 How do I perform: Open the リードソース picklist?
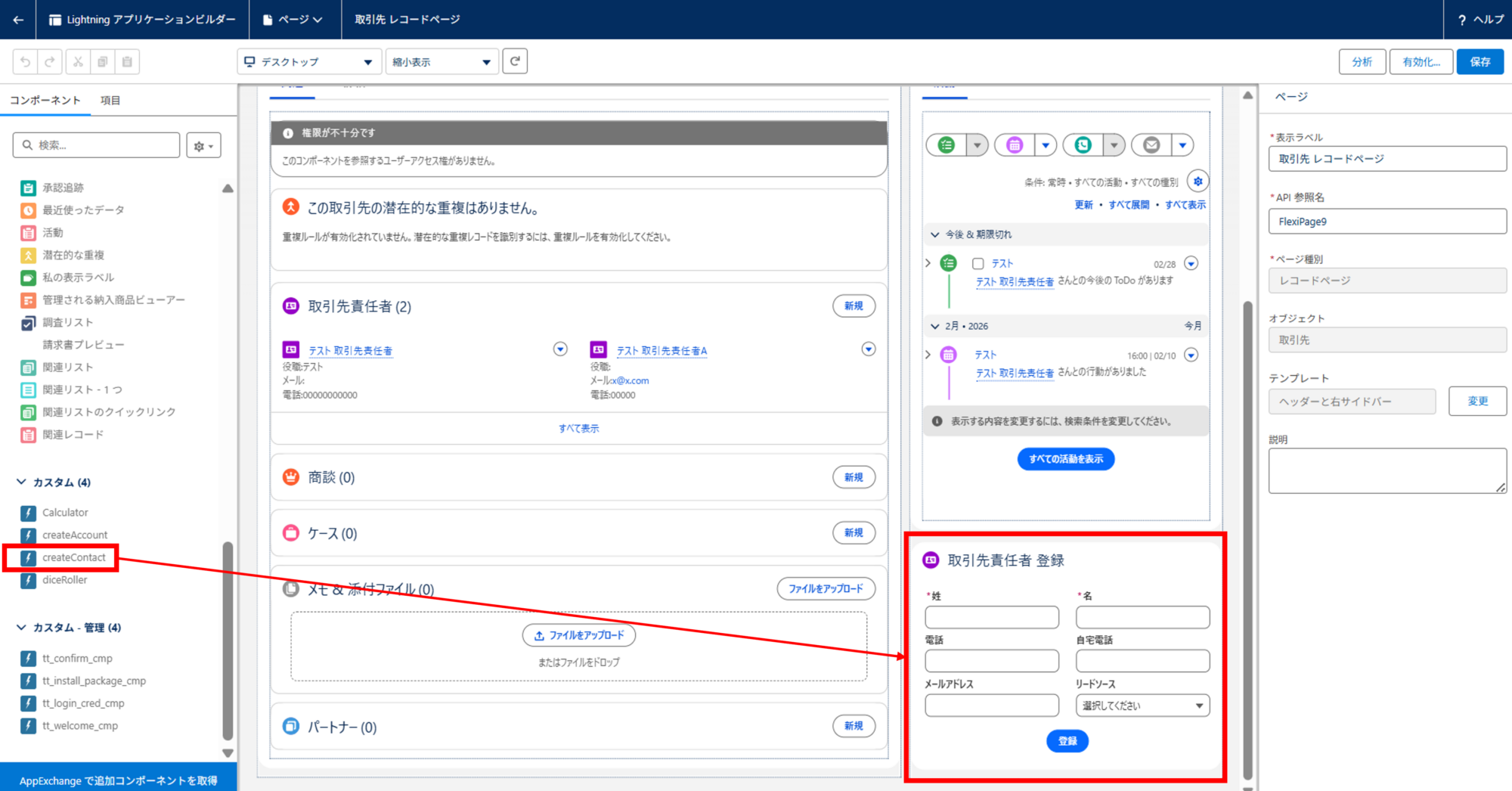coord(1142,706)
